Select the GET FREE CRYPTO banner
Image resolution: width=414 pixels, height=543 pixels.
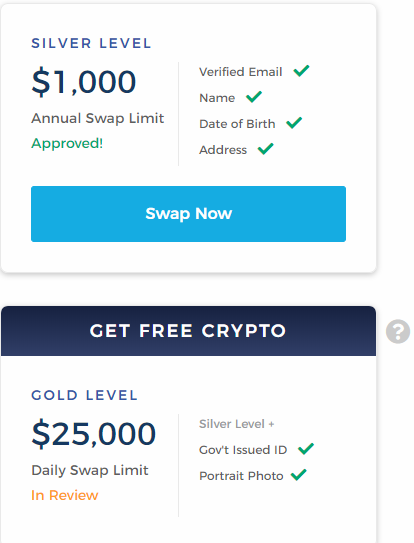(x=188, y=331)
